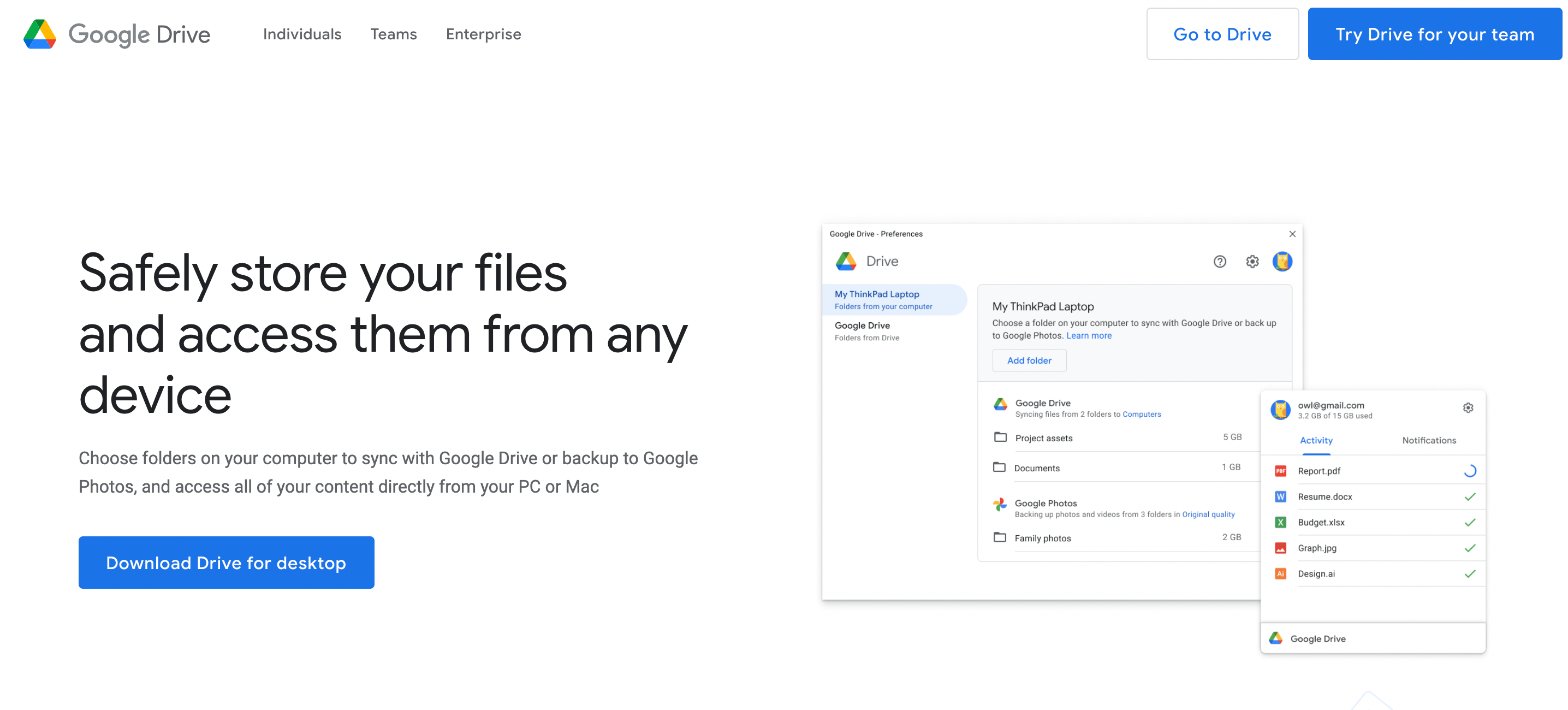Click the help circle icon in Drive preferences
The height and width of the screenshot is (710, 1568).
pos(1220,261)
